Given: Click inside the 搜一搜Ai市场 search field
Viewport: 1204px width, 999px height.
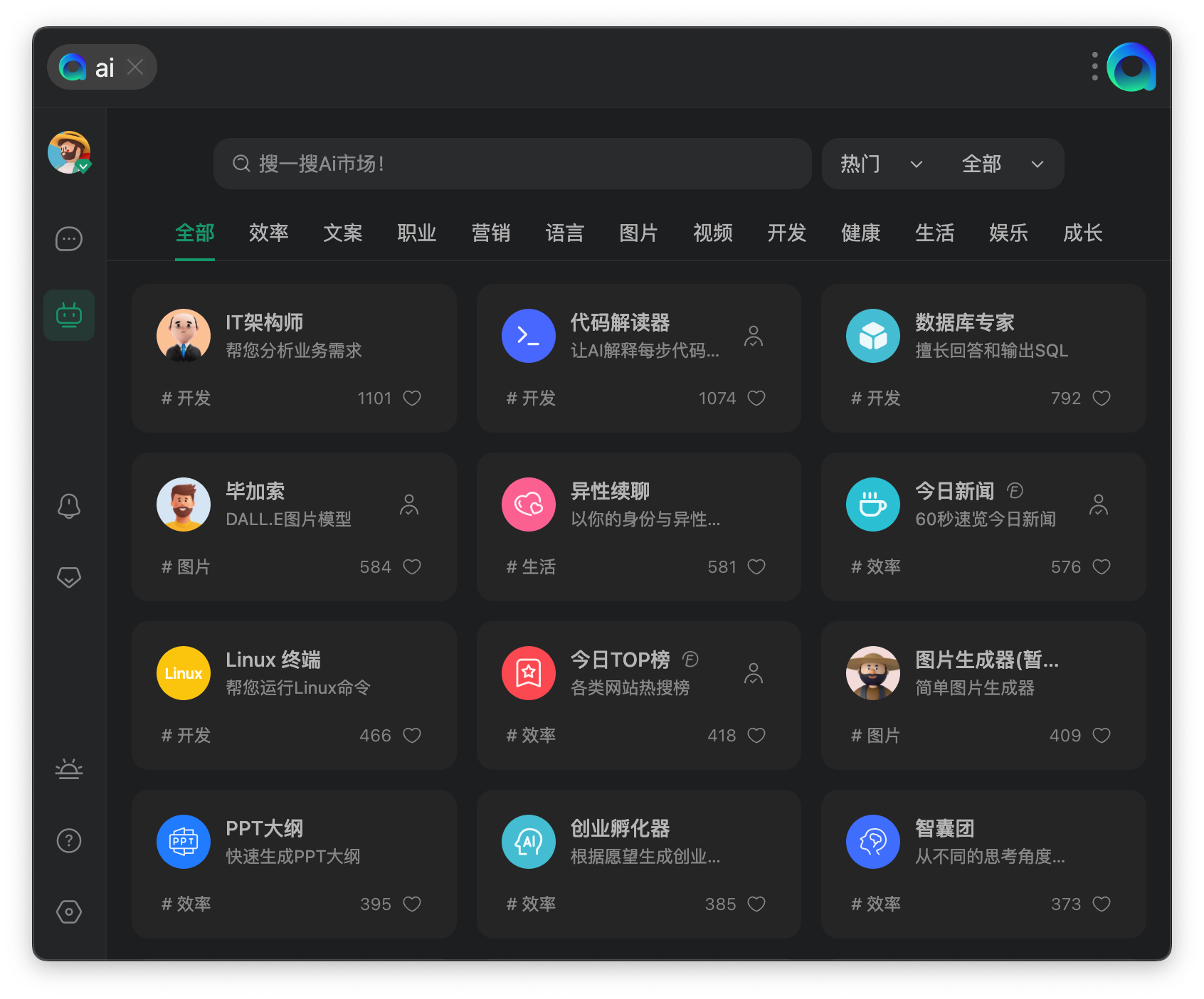Looking at the screenshot, I should pyautogui.click(x=512, y=164).
